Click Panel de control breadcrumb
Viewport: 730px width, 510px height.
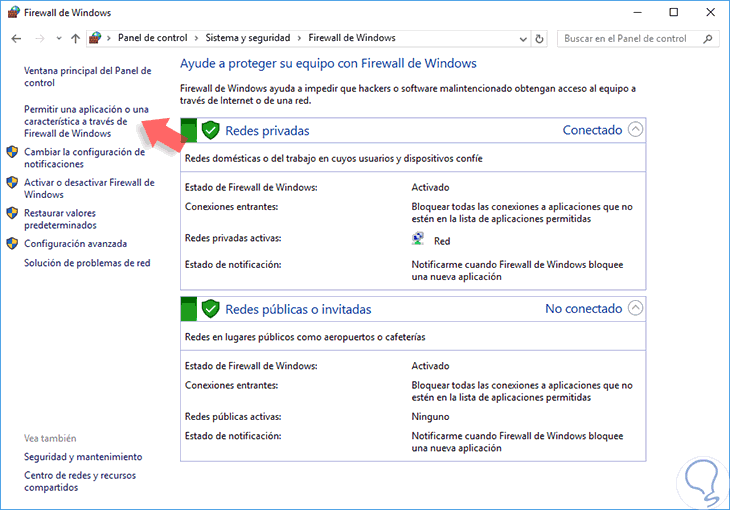(x=153, y=38)
